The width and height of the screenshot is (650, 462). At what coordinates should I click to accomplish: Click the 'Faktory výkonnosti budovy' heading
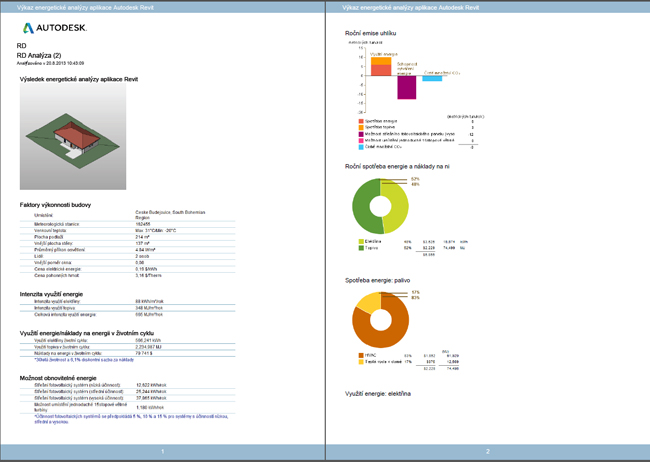(58, 204)
